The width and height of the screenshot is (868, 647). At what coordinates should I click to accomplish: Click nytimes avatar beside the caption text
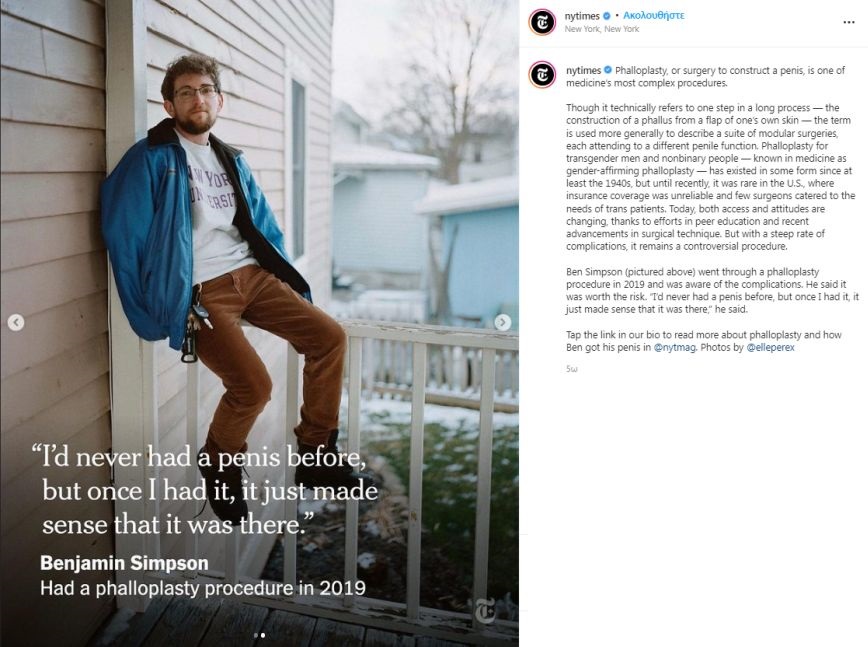point(543,74)
